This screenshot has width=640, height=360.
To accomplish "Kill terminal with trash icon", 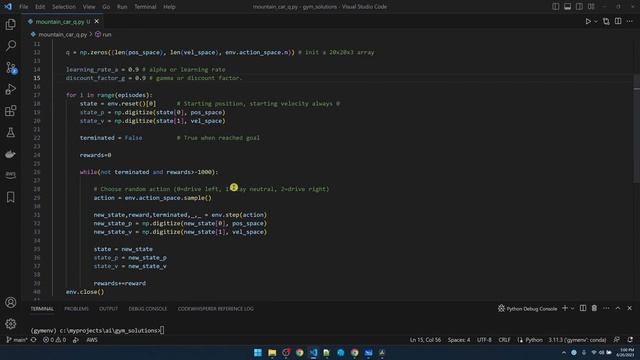I will pos(594,308).
